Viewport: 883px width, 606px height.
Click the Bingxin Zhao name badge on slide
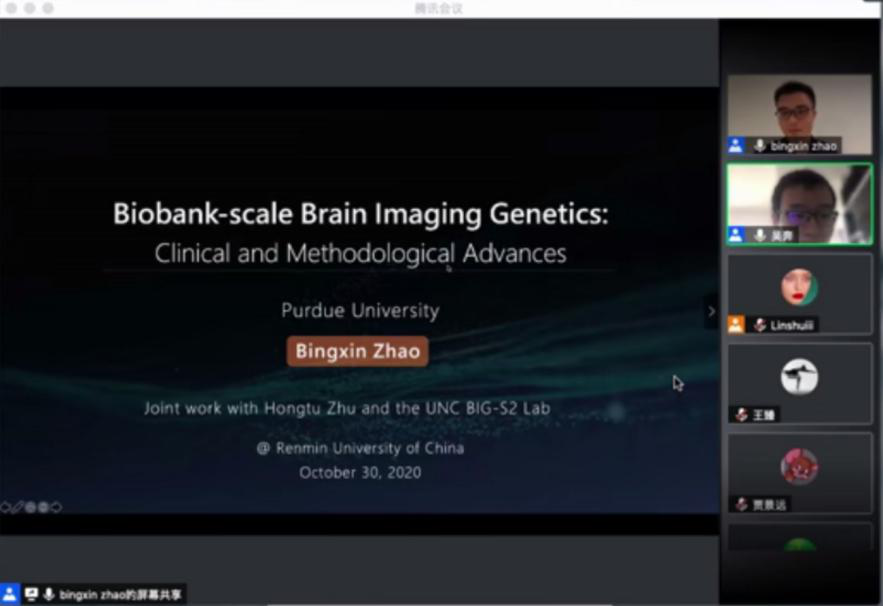coord(359,351)
